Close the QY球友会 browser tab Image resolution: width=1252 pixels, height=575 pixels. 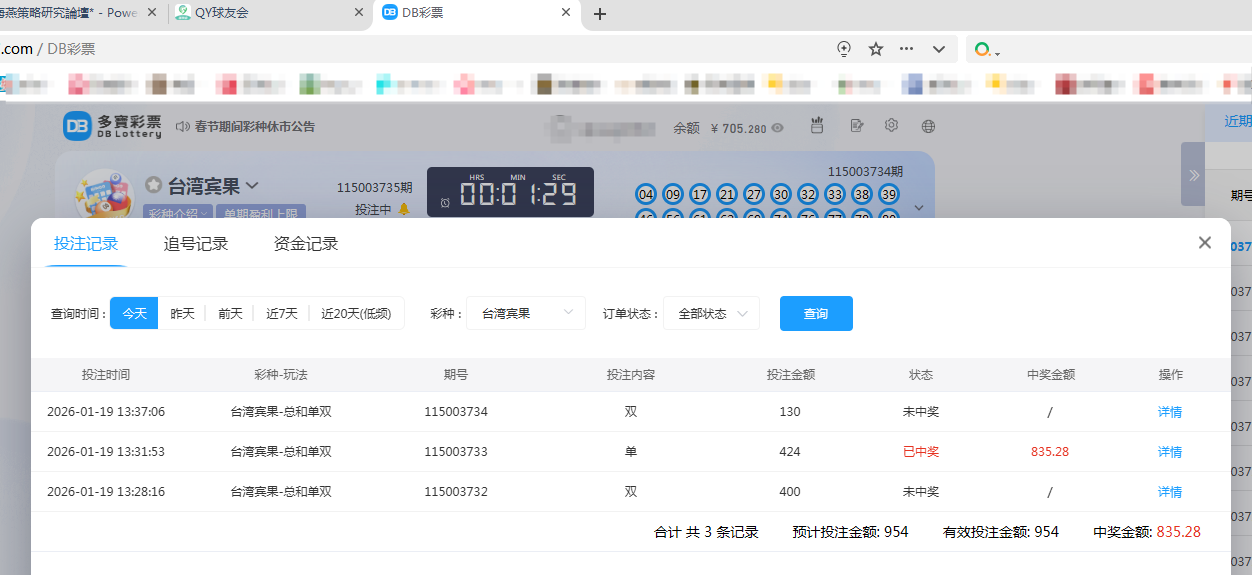coord(358,13)
